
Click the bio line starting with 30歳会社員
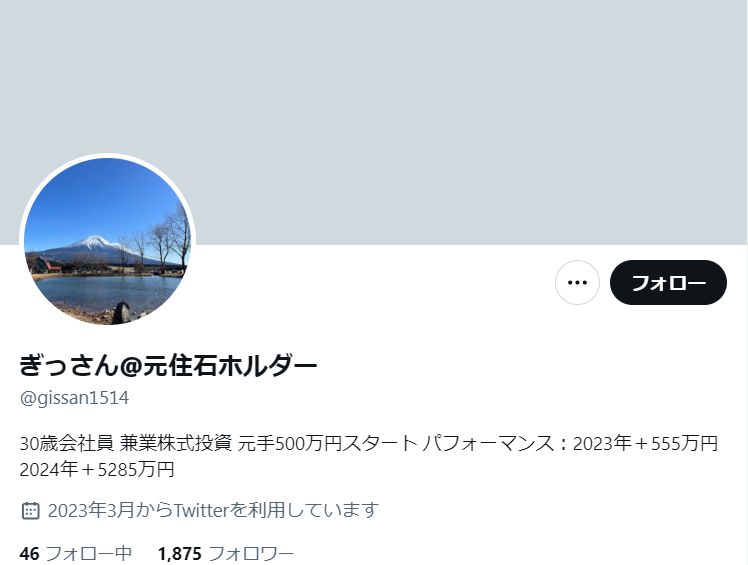[369, 443]
